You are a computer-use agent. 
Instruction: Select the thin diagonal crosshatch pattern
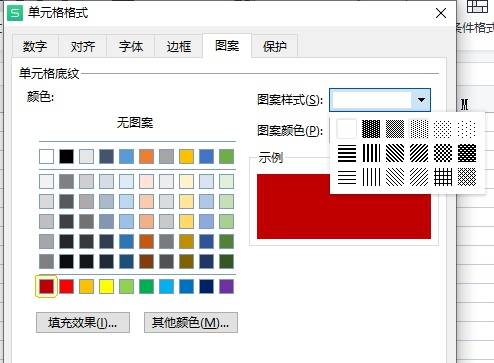467,177
